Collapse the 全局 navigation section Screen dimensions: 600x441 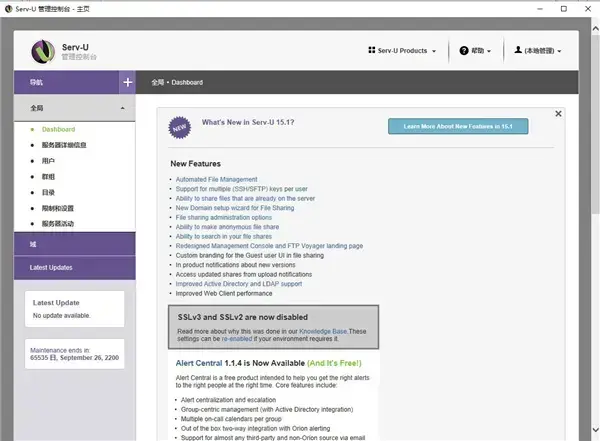click(75, 108)
